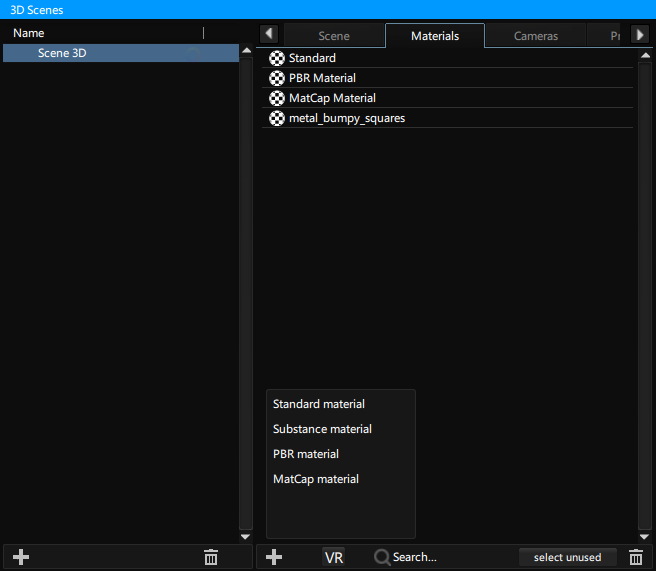Add a new 3D scene with plus icon
The width and height of the screenshot is (656, 571).
pos(20,557)
